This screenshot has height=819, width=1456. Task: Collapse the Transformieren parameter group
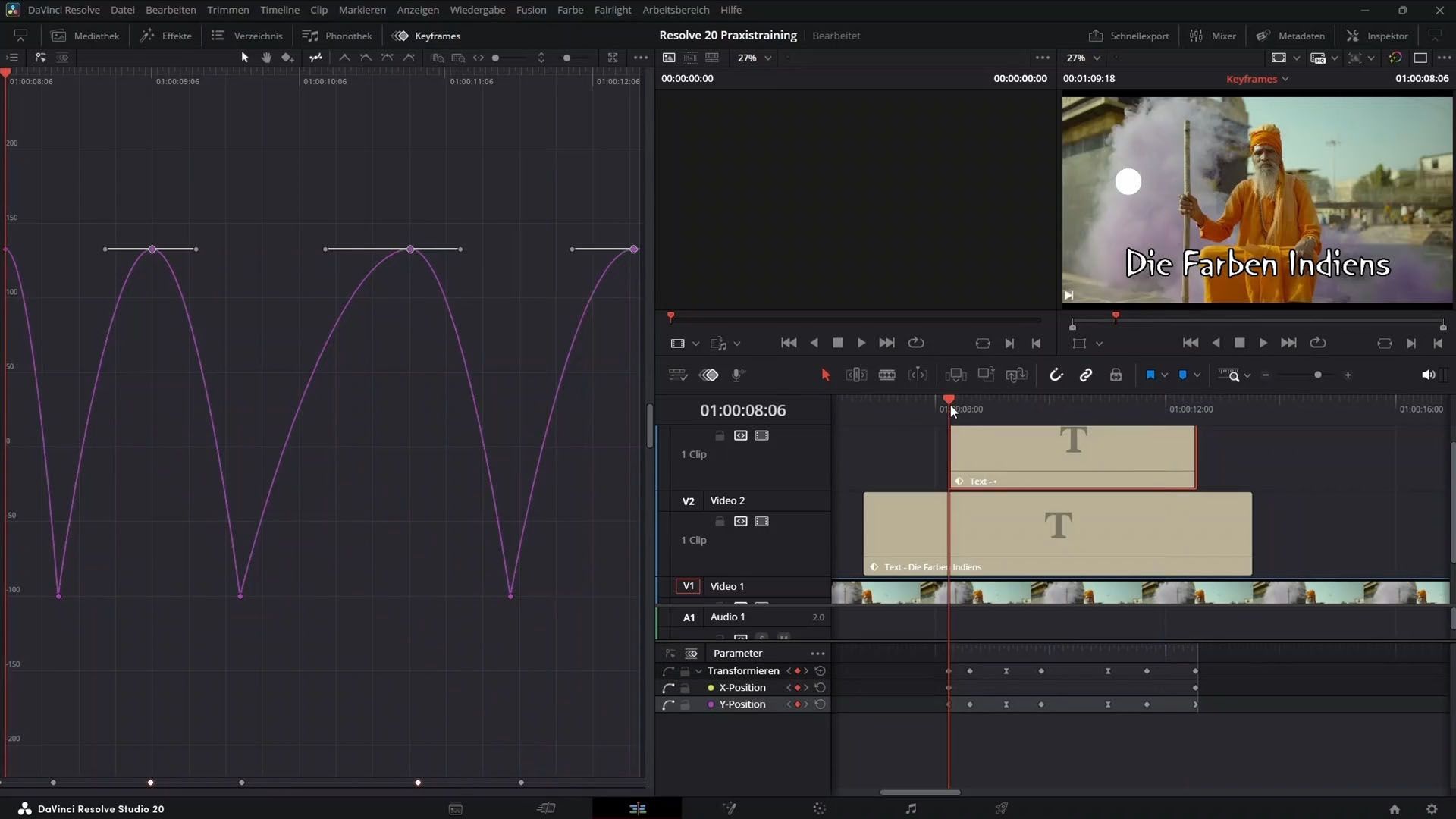point(698,671)
